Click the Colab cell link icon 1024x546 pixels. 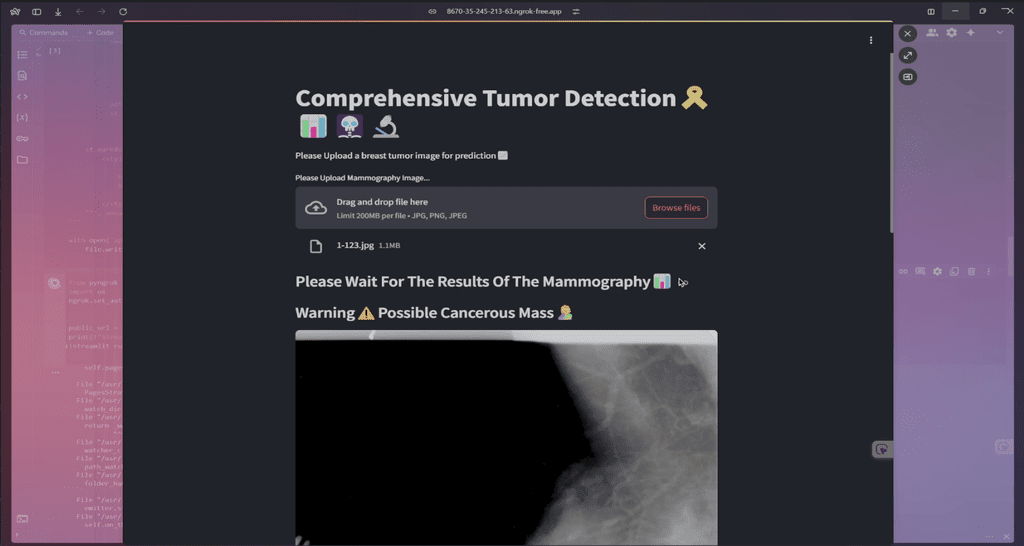(903, 272)
